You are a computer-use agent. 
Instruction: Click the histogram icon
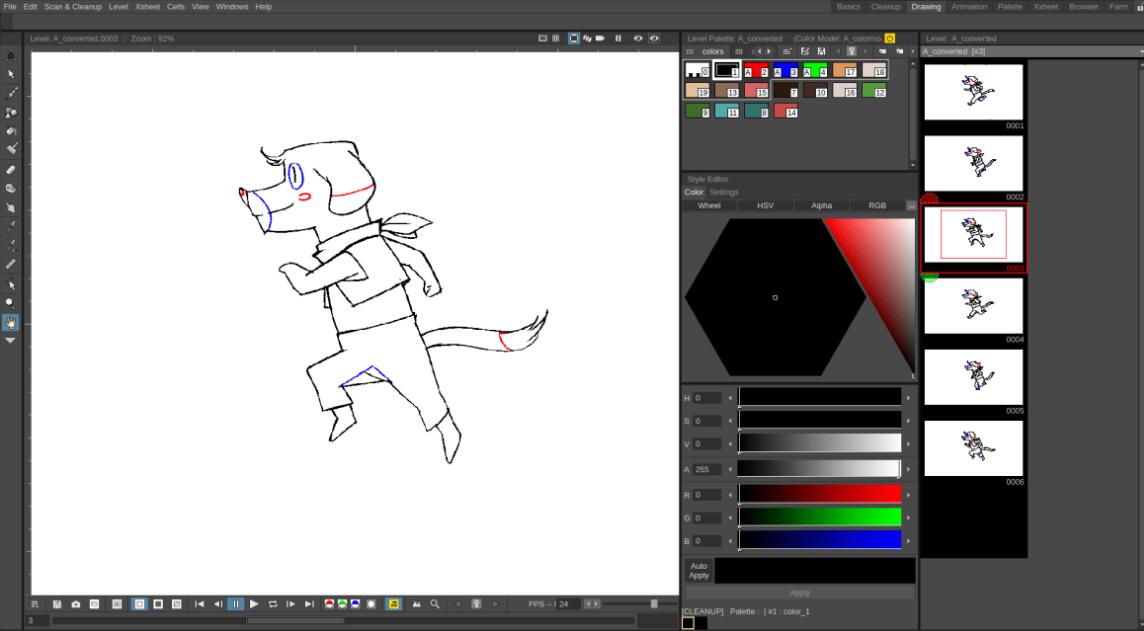click(417, 604)
